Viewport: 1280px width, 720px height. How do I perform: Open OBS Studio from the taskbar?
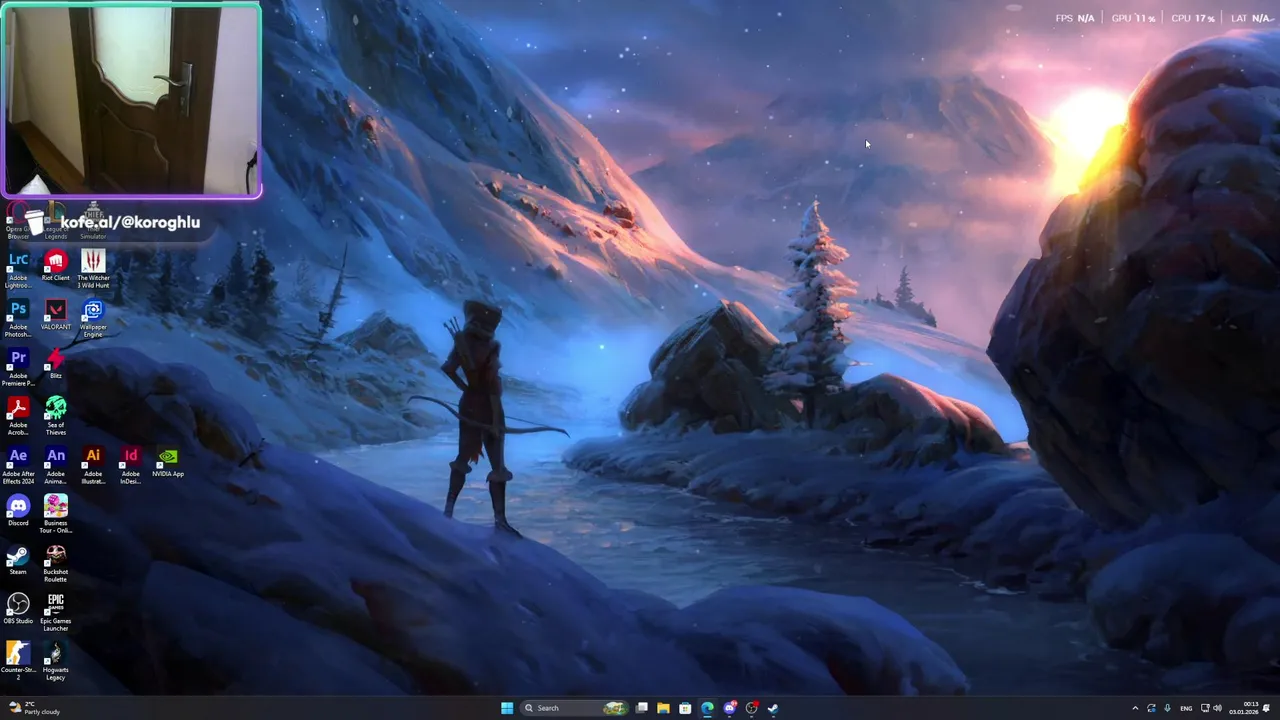point(751,708)
